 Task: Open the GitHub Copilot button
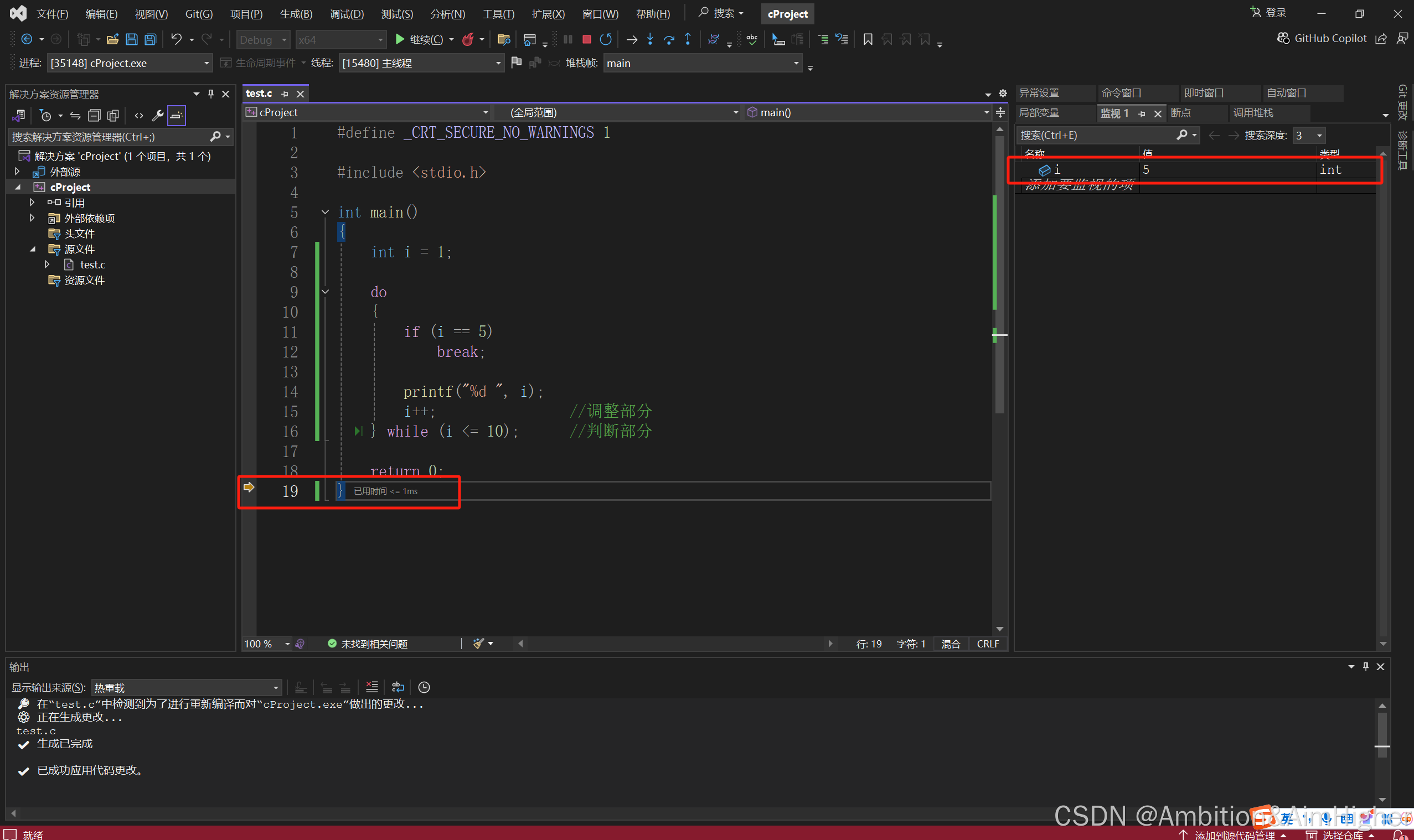coord(1322,39)
